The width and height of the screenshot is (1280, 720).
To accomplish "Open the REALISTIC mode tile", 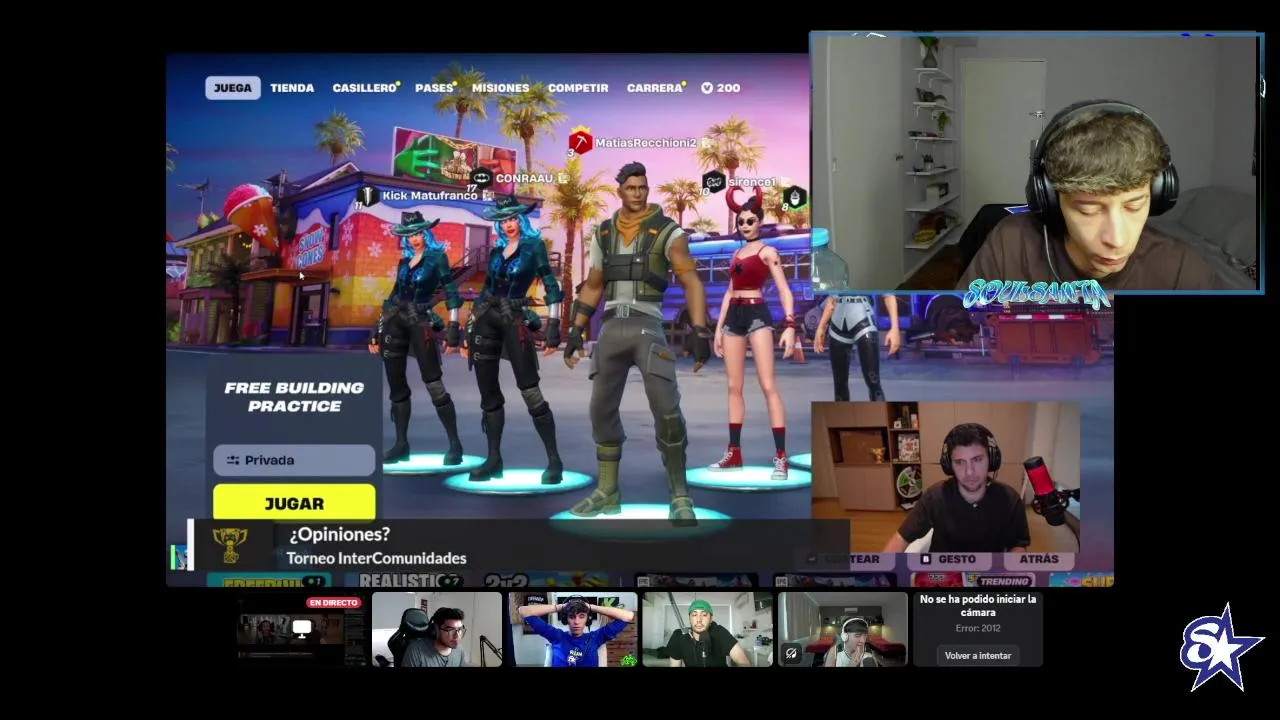I will pos(410,580).
